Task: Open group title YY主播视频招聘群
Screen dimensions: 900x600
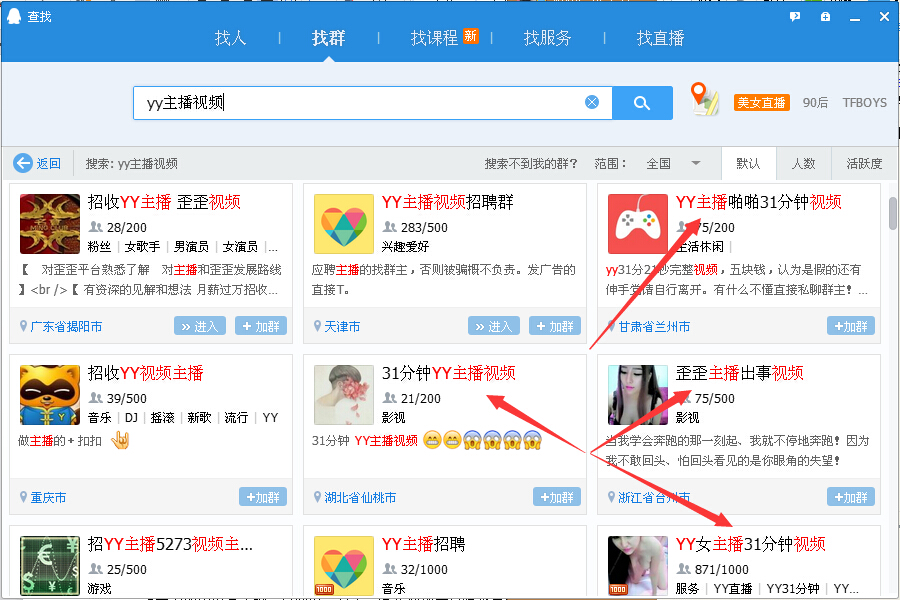Action: tap(448, 202)
